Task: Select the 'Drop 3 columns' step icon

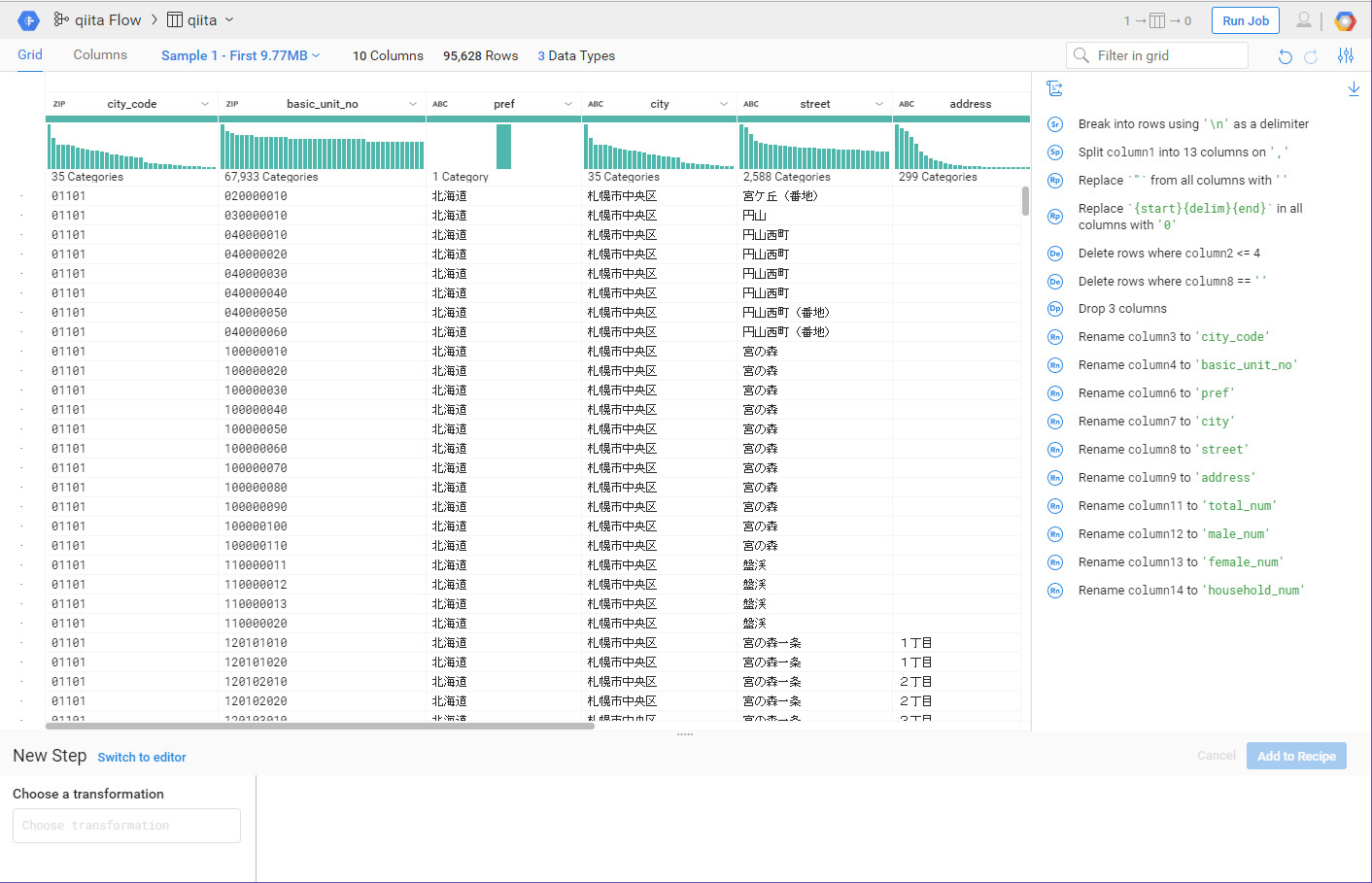Action: (x=1054, y=309)
